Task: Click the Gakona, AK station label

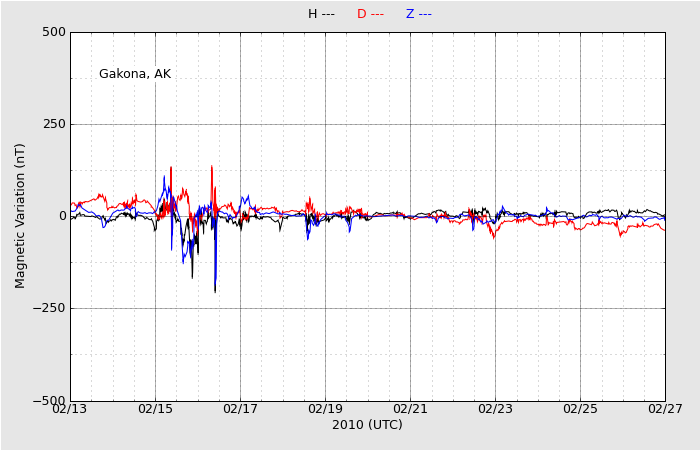Action: (135, 74)
